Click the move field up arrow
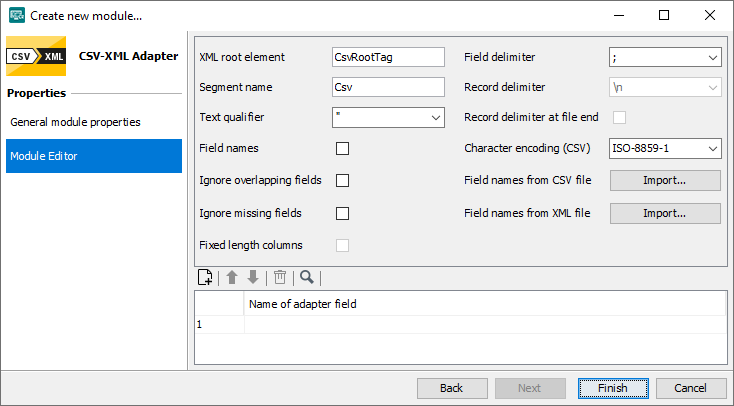 pos(232,278)
